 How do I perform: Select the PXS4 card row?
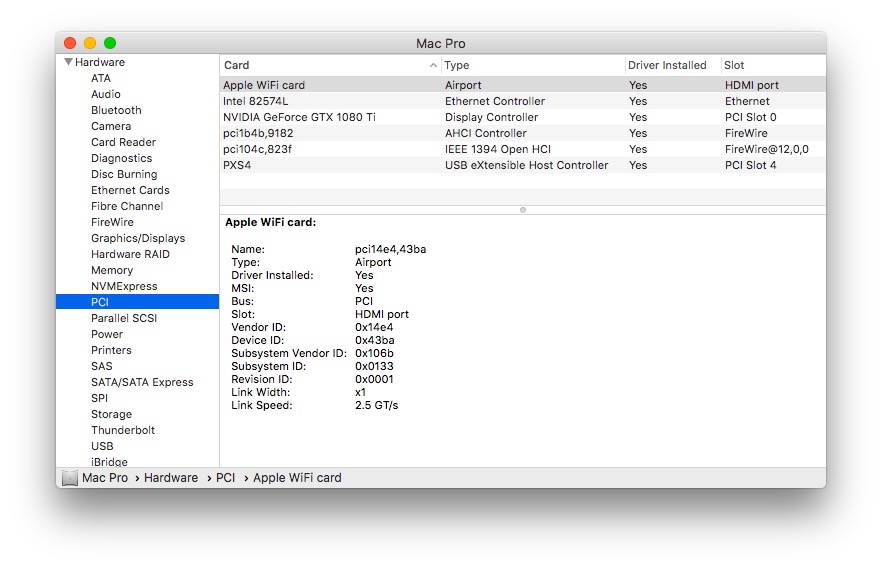[523, 165]
